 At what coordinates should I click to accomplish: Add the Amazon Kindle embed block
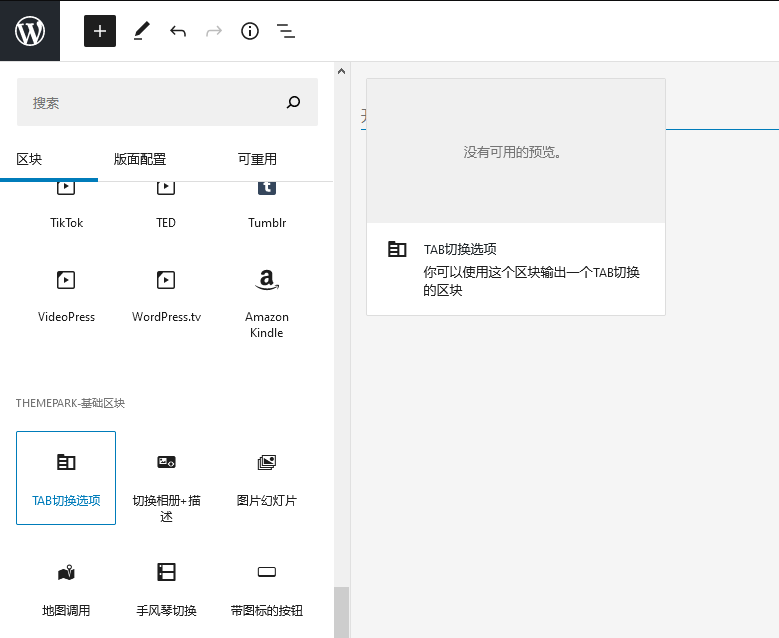(267, 300)
